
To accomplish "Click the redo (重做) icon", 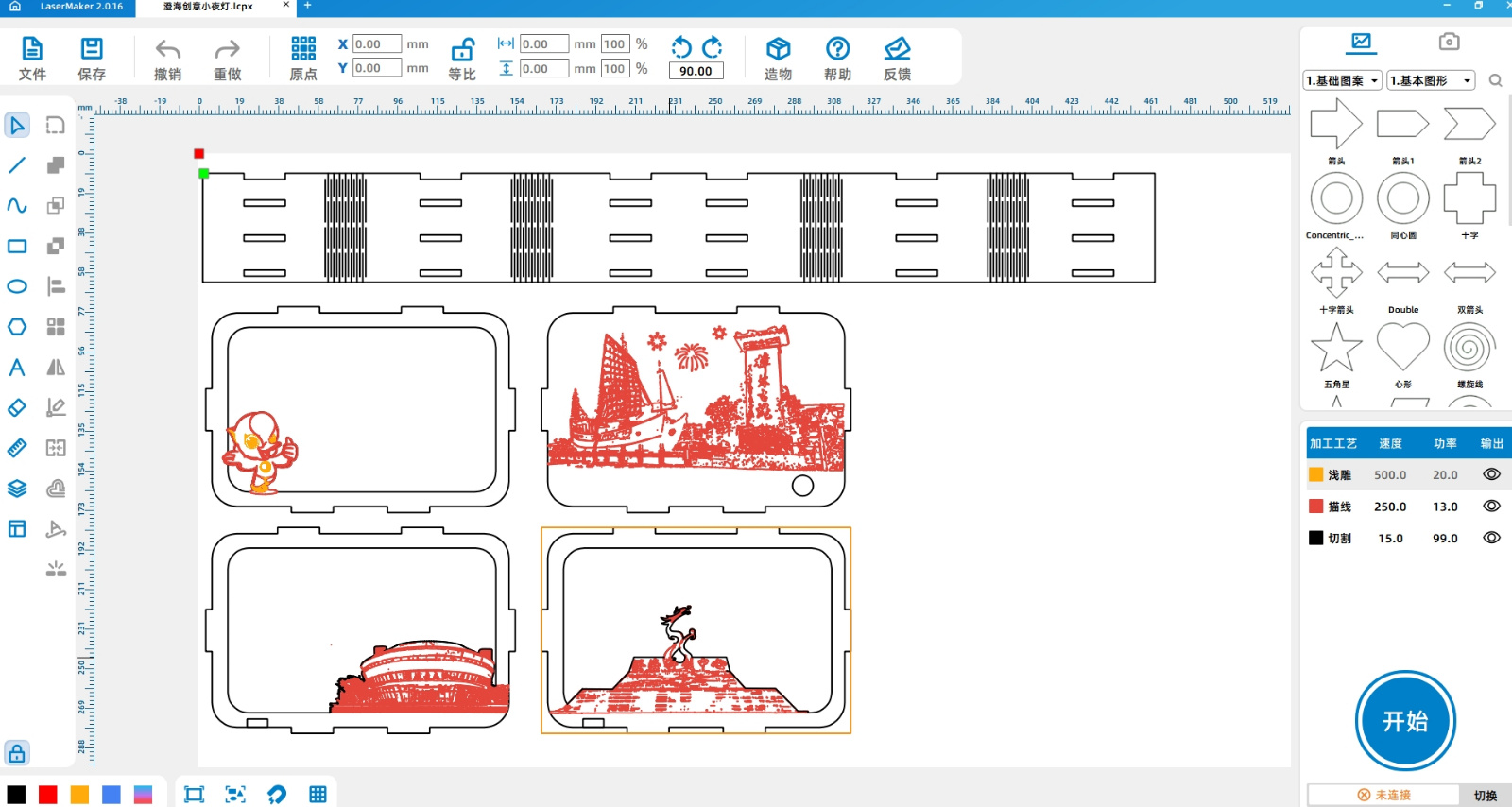I will tap(227, 50).
